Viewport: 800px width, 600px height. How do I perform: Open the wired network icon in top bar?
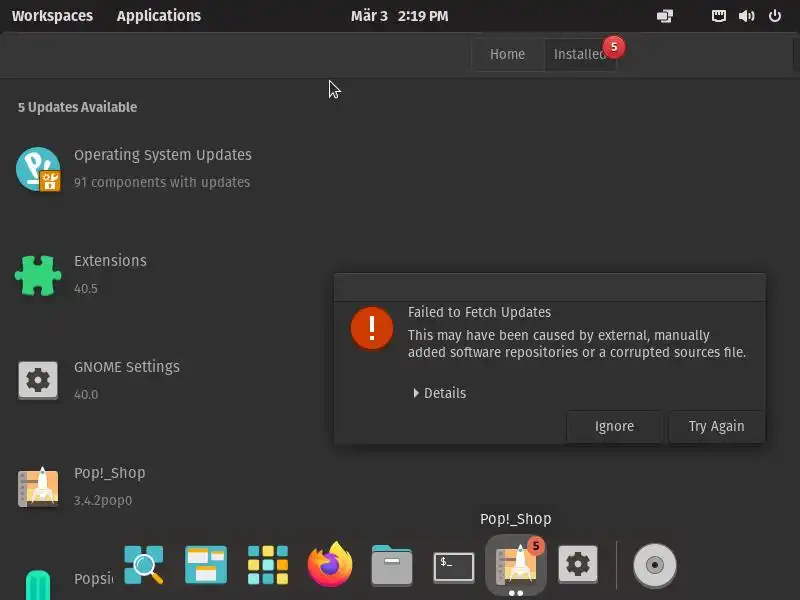[719, 16]
